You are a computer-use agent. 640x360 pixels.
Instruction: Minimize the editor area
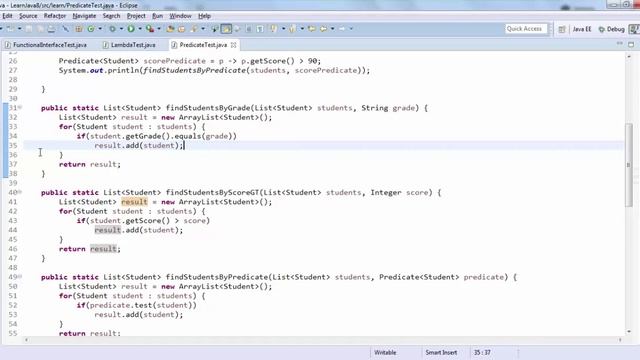(620, 43)
